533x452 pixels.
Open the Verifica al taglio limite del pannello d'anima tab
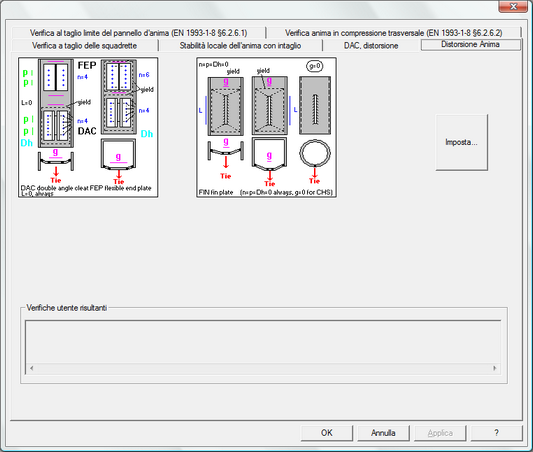point(138,33)
